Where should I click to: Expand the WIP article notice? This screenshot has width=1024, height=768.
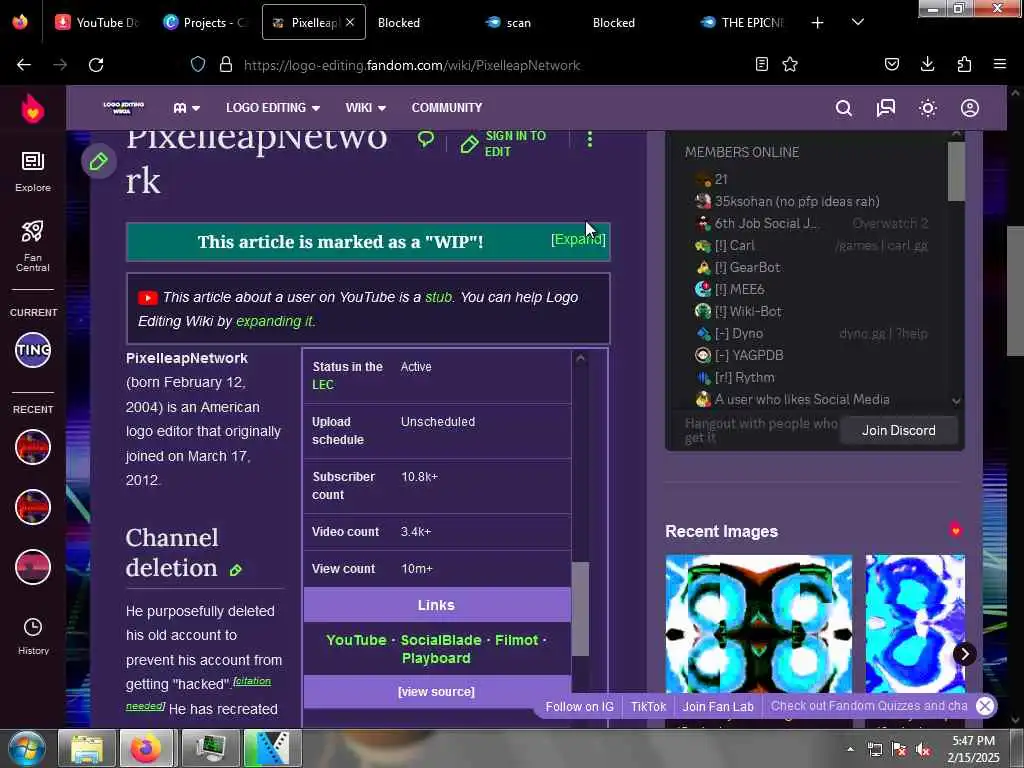pos(578,240)
